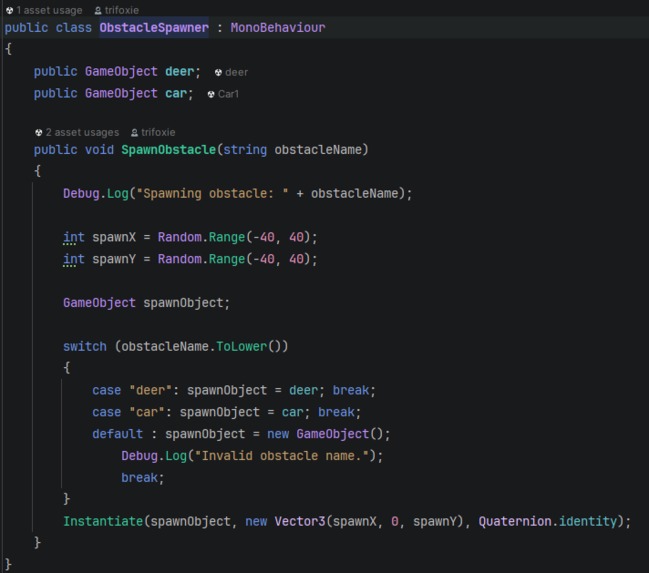
Task: Click the Unity icon next to deer hint
Action: pyautogui.click(x=218, y=72)
